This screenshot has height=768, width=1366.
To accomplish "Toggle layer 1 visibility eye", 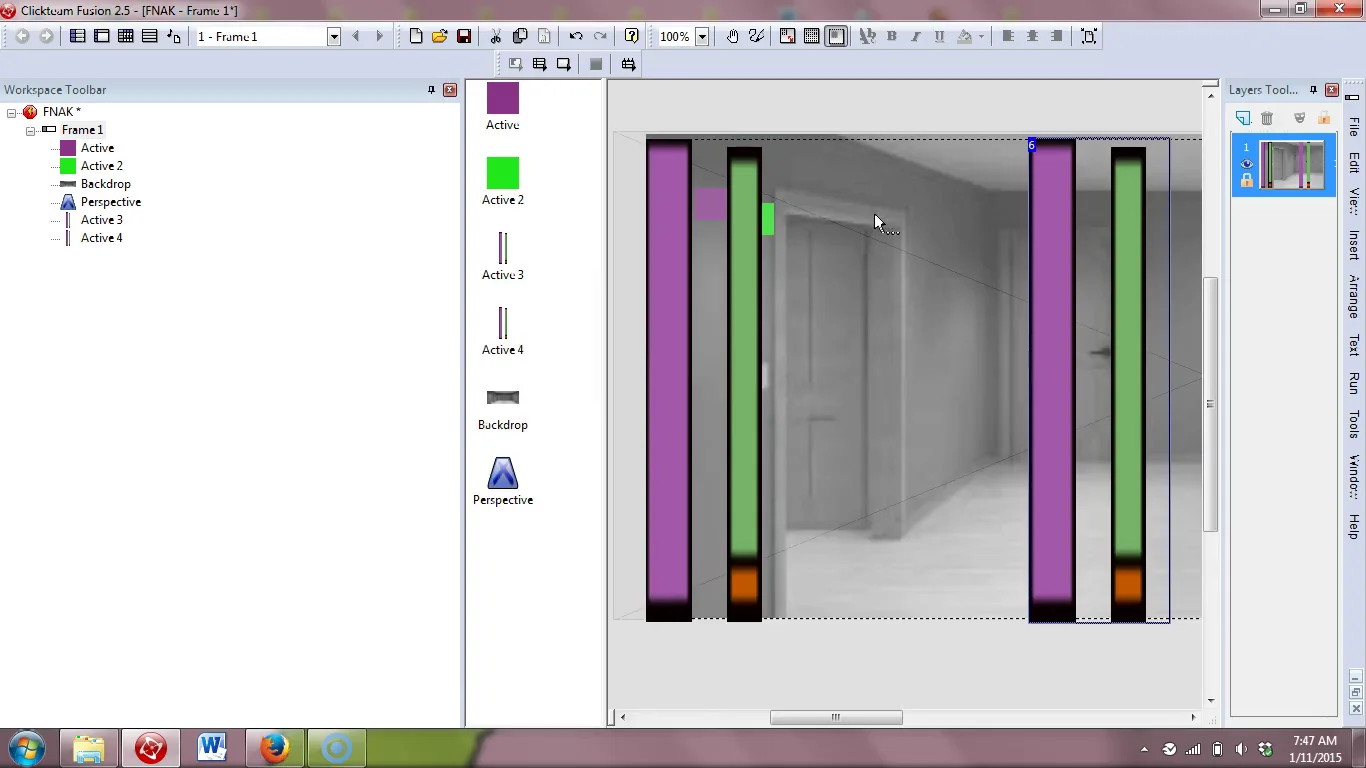I will (1246, 164).
